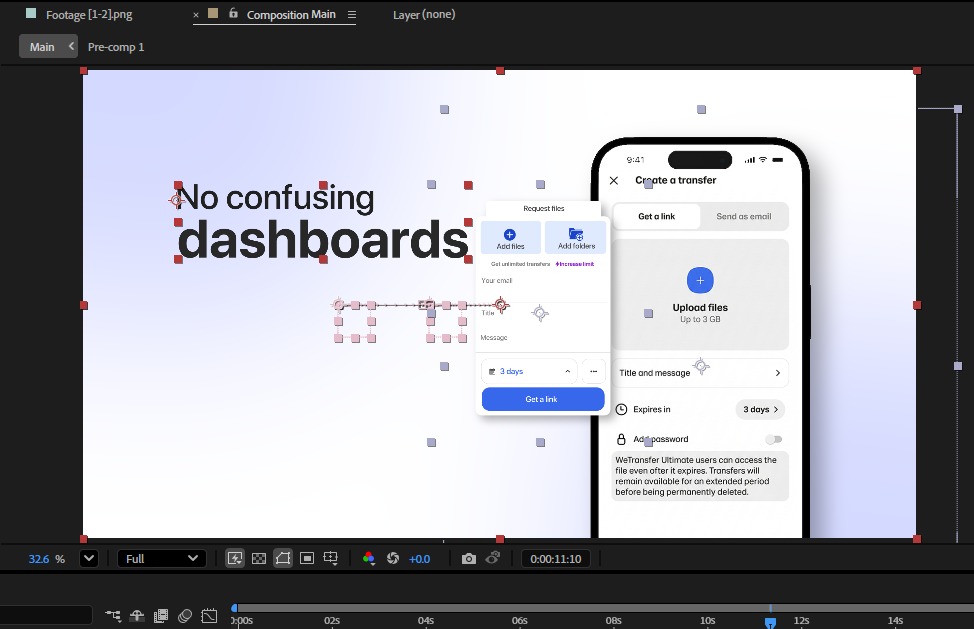Open the Composition panel hamburger menu
Viewport: 974px width, 629px height.
click(352, 14)
